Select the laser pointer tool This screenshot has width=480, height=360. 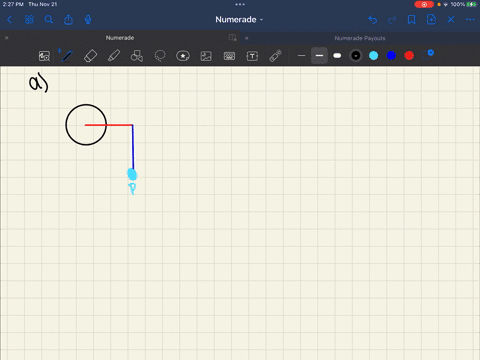pos(275,56)
